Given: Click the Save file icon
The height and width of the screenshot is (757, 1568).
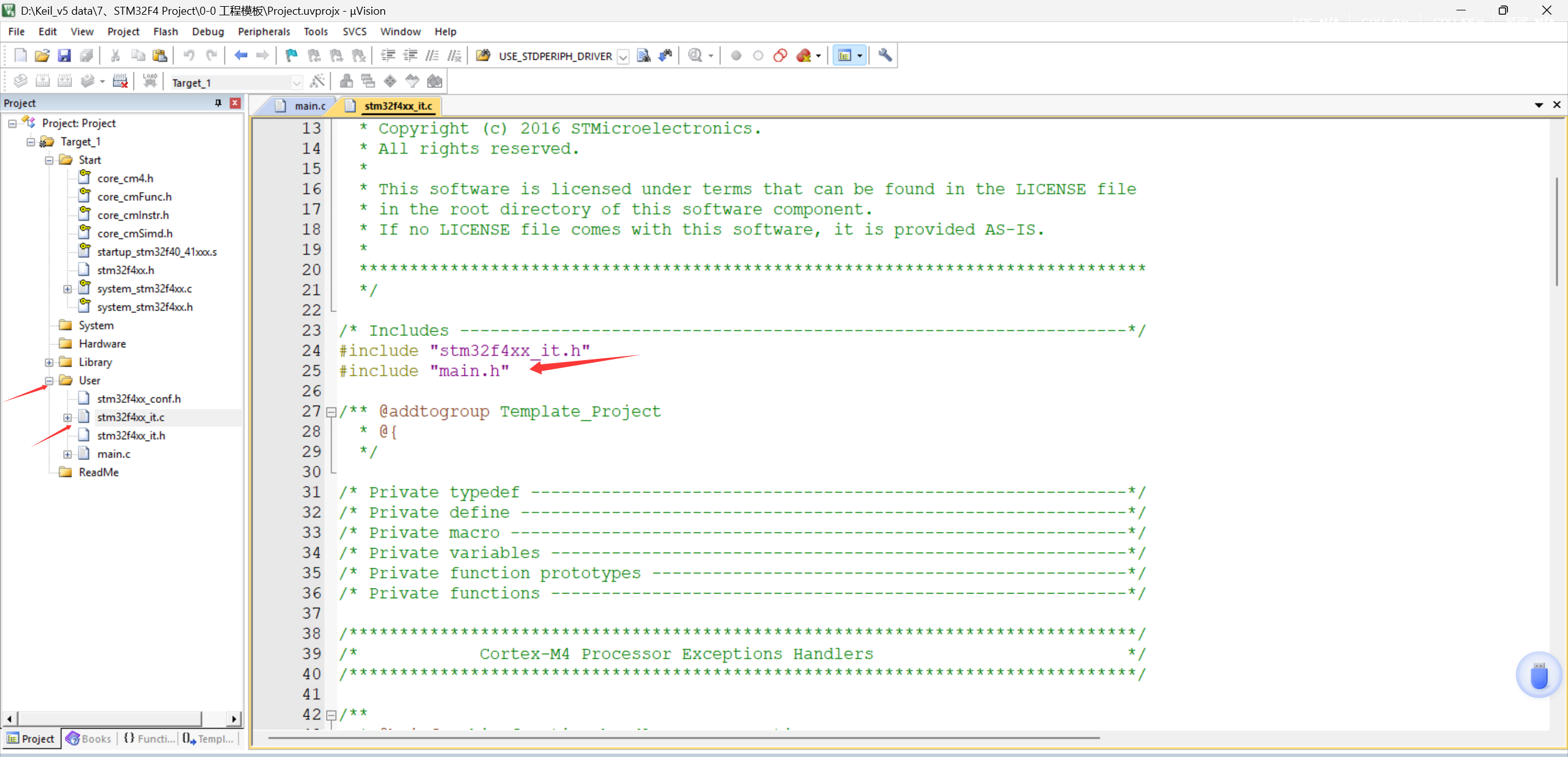Looking at the screenshot, I should (64, 56).
